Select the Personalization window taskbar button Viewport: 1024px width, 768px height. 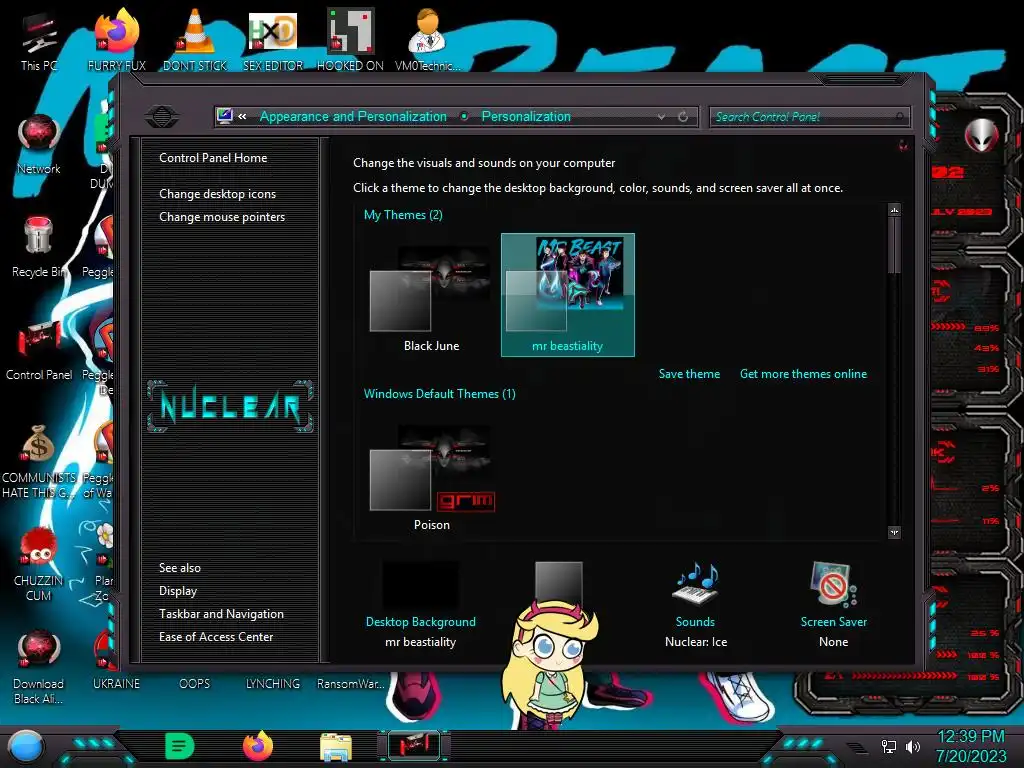414,746
